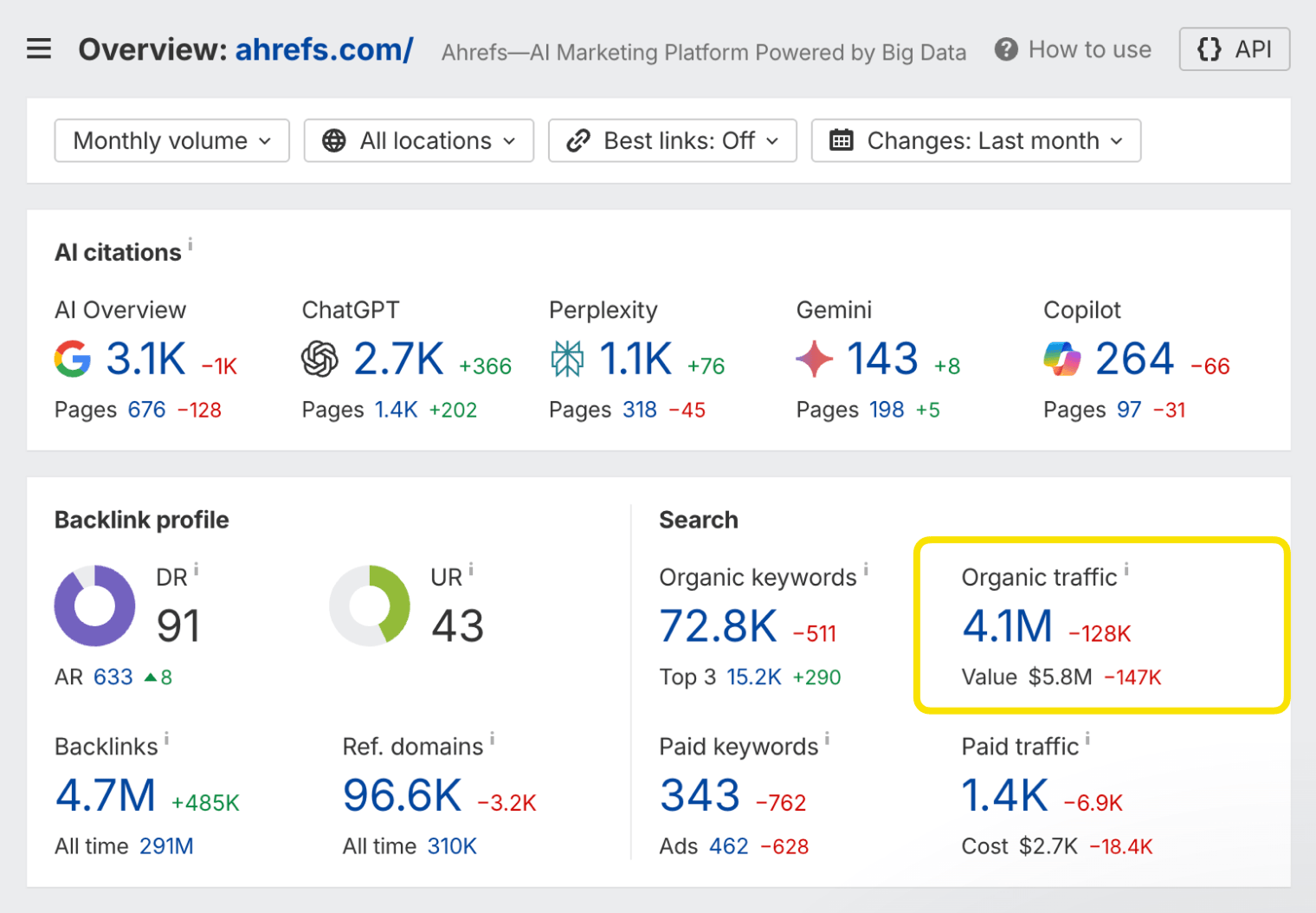The height and width of the screenshot is (913, 1316).
Task: Click the info icon beside Organic traffic
Action: pyautogui.click(x=1126, y=570)
